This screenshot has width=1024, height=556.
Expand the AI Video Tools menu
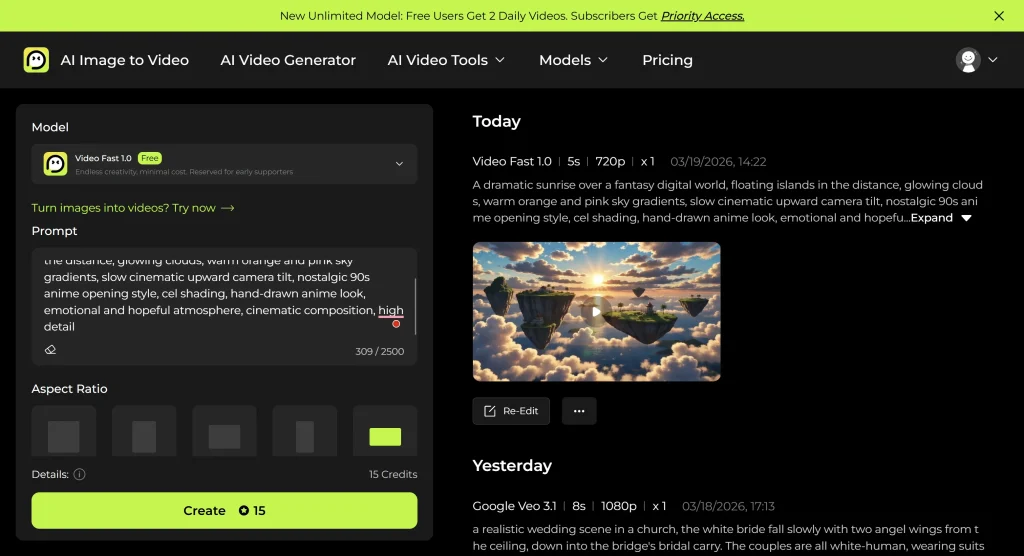click(446, 60)
